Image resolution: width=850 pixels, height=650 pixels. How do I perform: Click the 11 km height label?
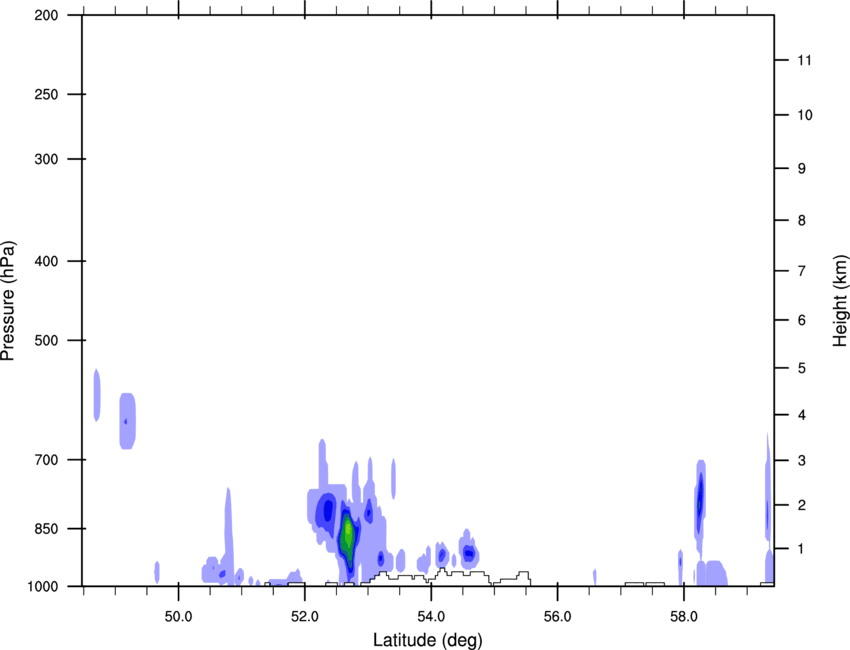tap(804, 60)
